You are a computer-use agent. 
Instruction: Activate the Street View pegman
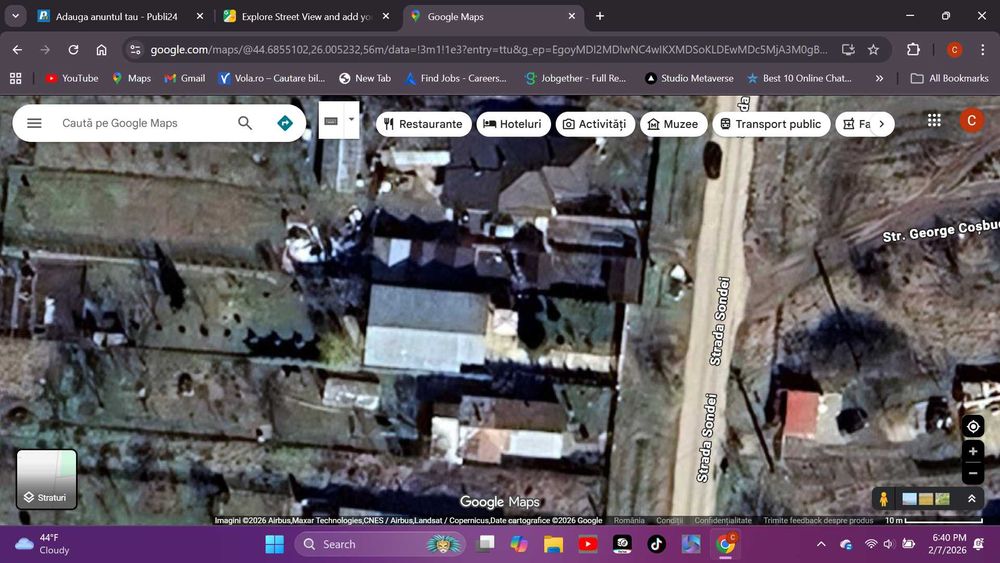click(883, 499)
